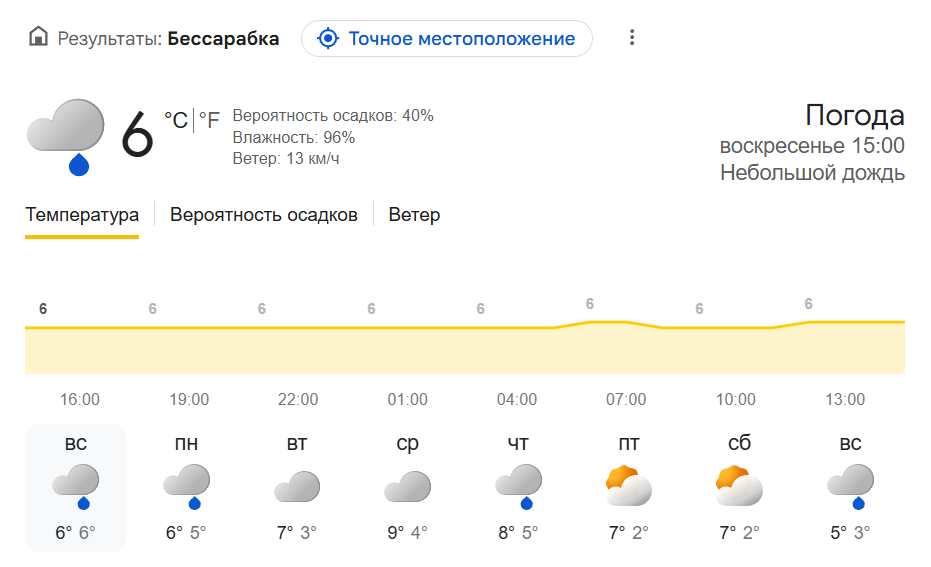Click the Точное местоположение button
Screen dimensions: 931x567
click(x=446, y=39)
